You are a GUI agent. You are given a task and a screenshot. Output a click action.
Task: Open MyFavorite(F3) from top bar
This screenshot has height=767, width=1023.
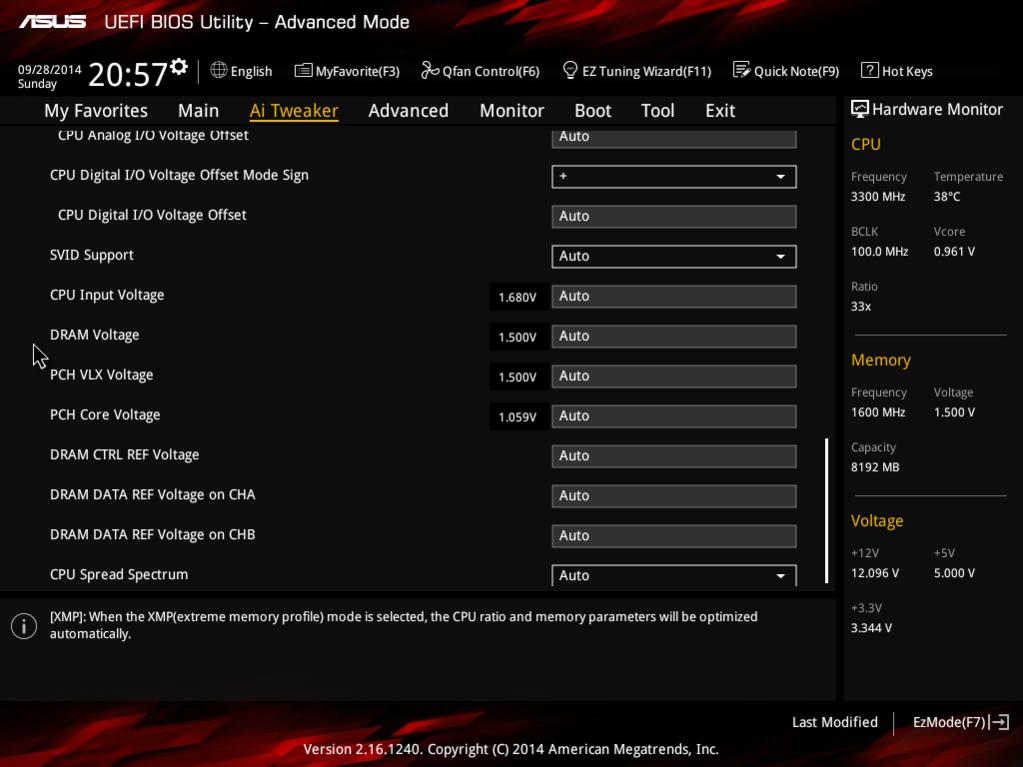tap(347, 71)
